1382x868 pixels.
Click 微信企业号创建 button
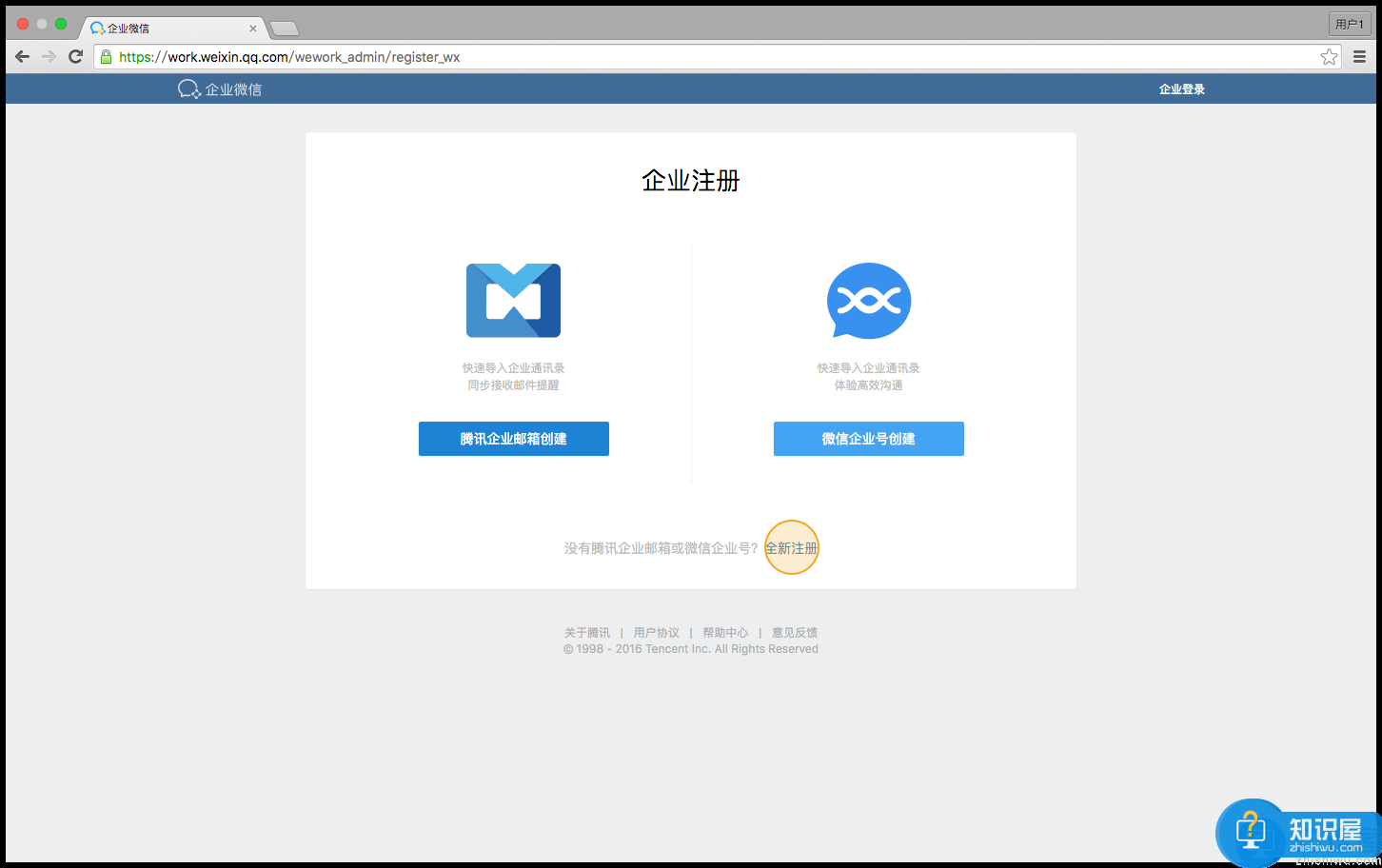click(x=869, y=439)
